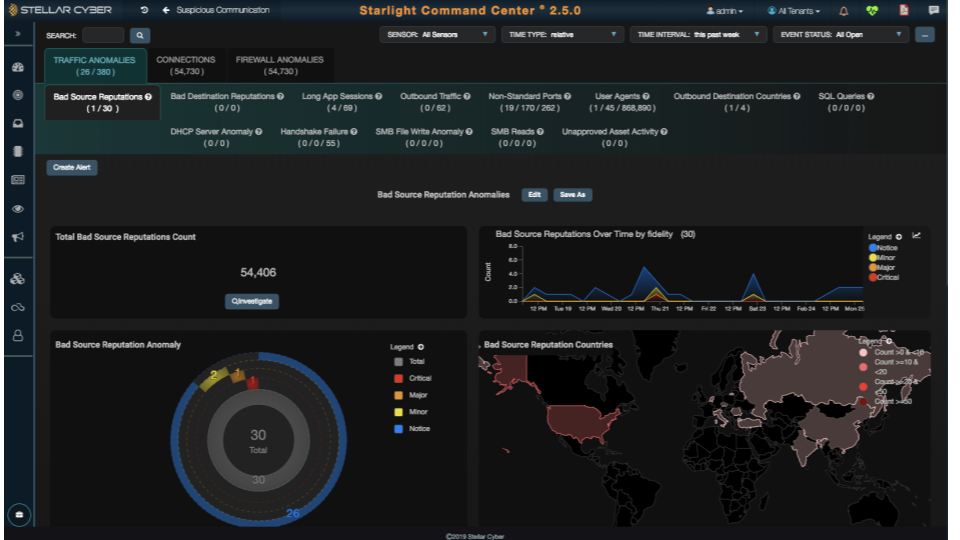This screenshot has width=960, height=540.
Task: Click the Save As button
Action: (x=572, y=195)
